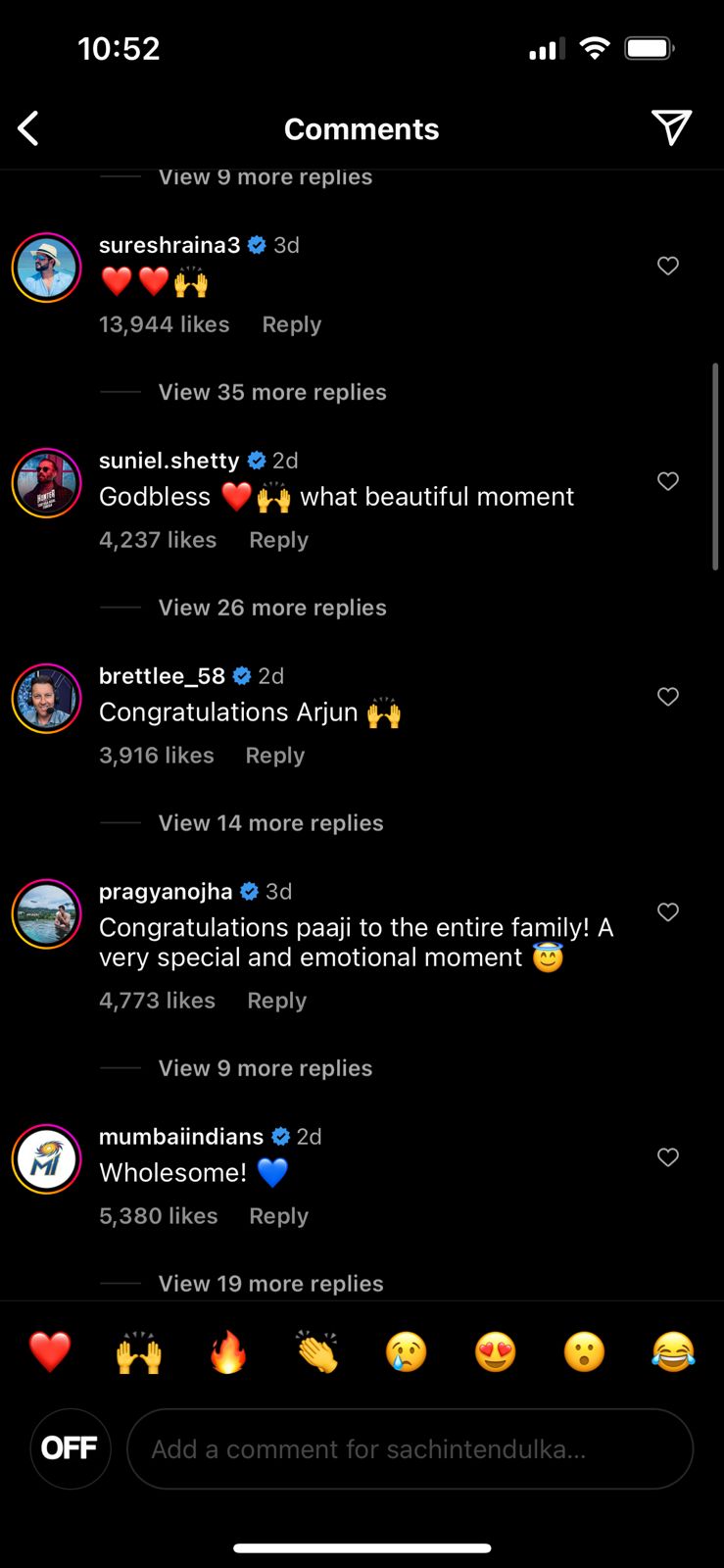Insert the heart-eyes emoji reaction

pos(495,1351)
